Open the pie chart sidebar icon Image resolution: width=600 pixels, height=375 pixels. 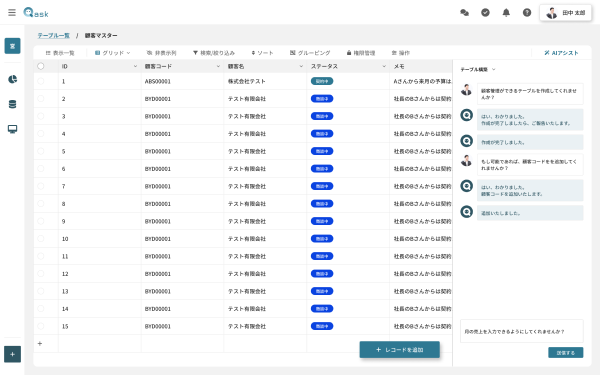pos(12,79)
